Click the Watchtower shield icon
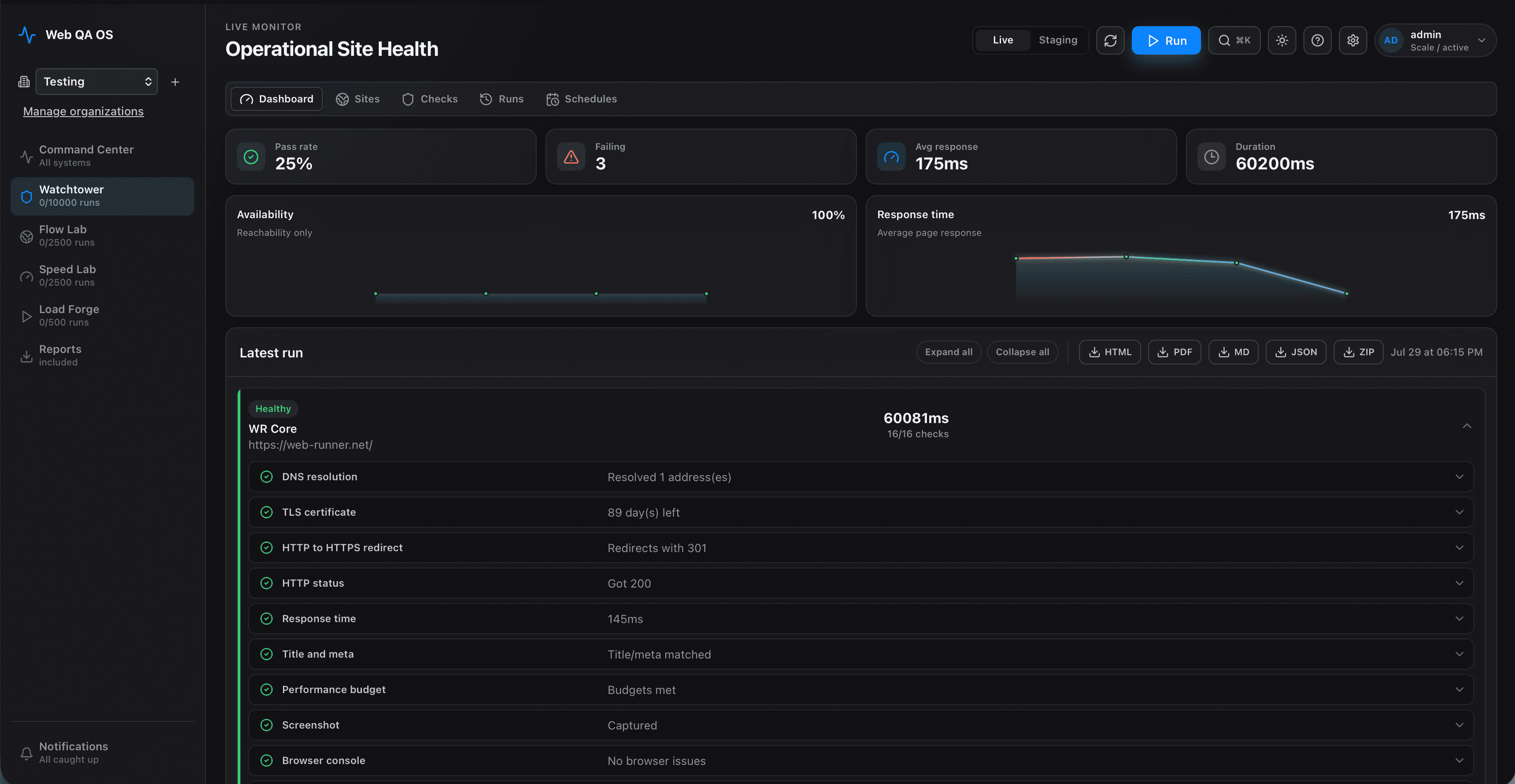This screenshot has width=1515, height=784. point(27,196)
